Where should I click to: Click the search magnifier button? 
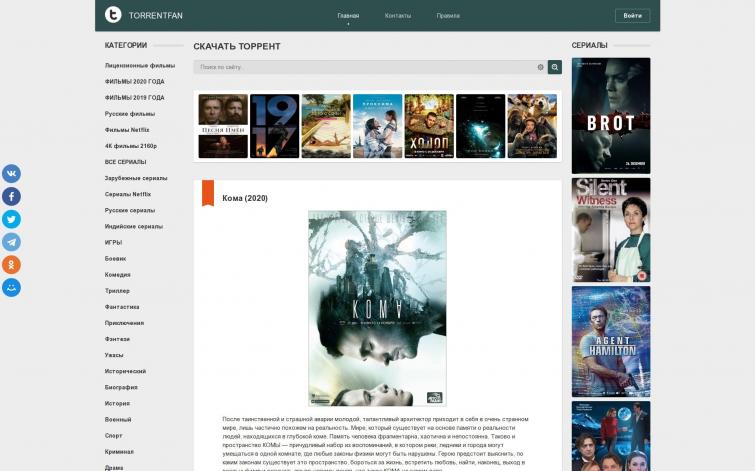click(555, 67)
